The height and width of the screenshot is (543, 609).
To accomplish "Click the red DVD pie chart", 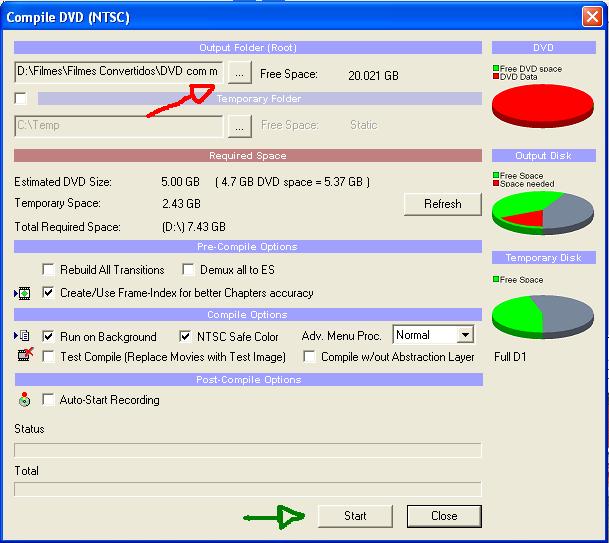I will pos(543,105).
